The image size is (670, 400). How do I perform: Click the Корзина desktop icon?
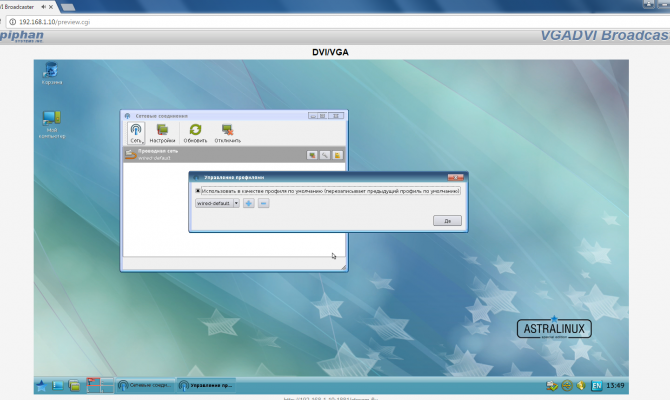coord(51,74)
